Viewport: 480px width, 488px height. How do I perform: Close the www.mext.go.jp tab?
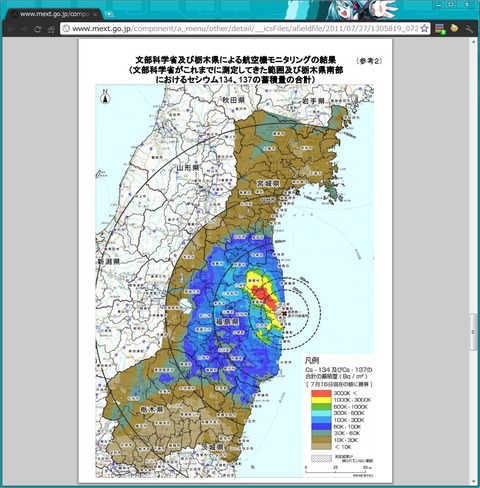point(95,15)
